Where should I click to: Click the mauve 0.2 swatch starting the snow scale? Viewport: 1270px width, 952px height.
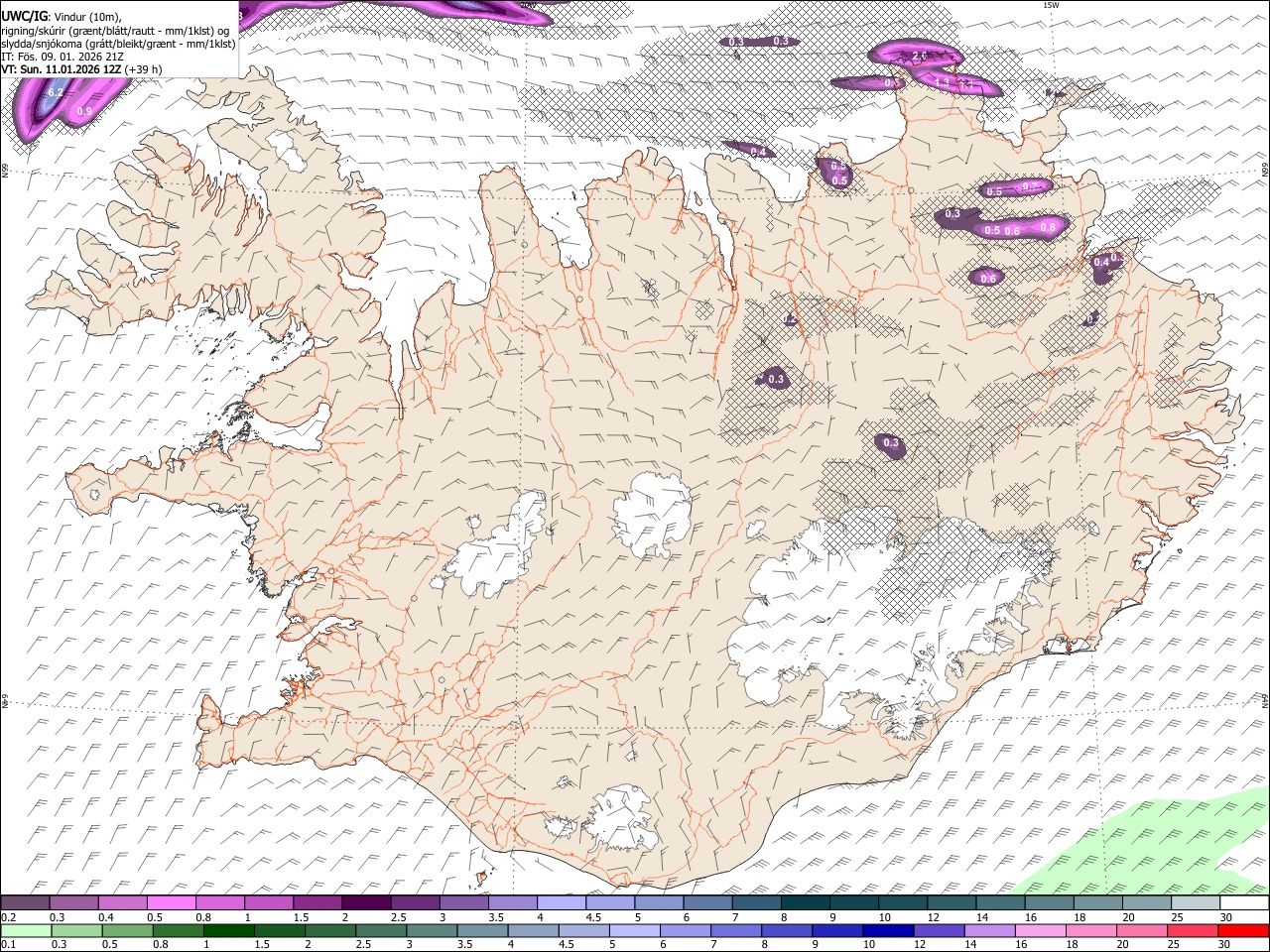[26, 902]
